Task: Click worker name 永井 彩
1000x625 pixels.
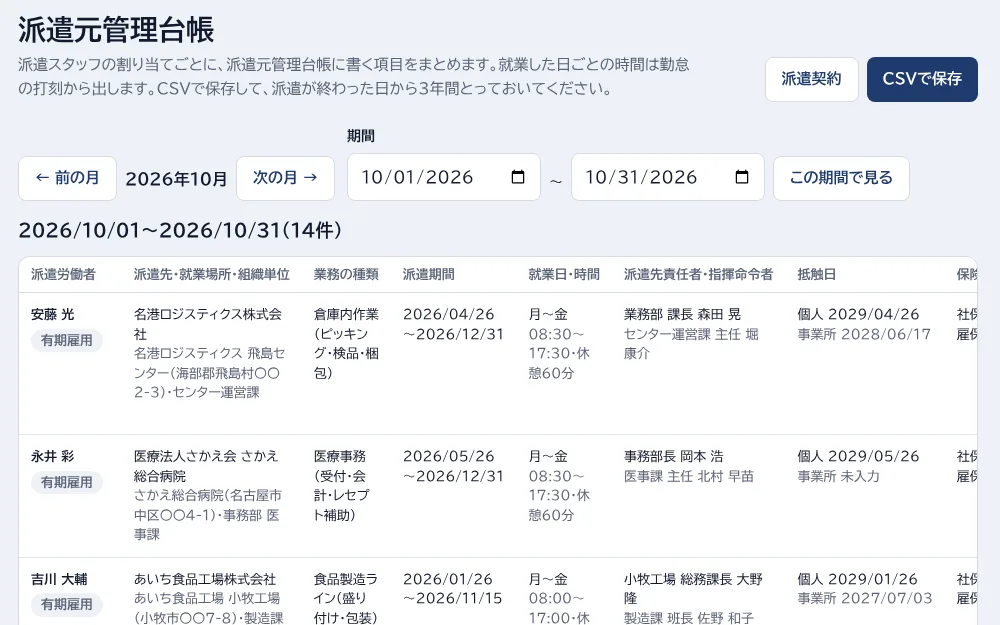Action: point(52,457)
